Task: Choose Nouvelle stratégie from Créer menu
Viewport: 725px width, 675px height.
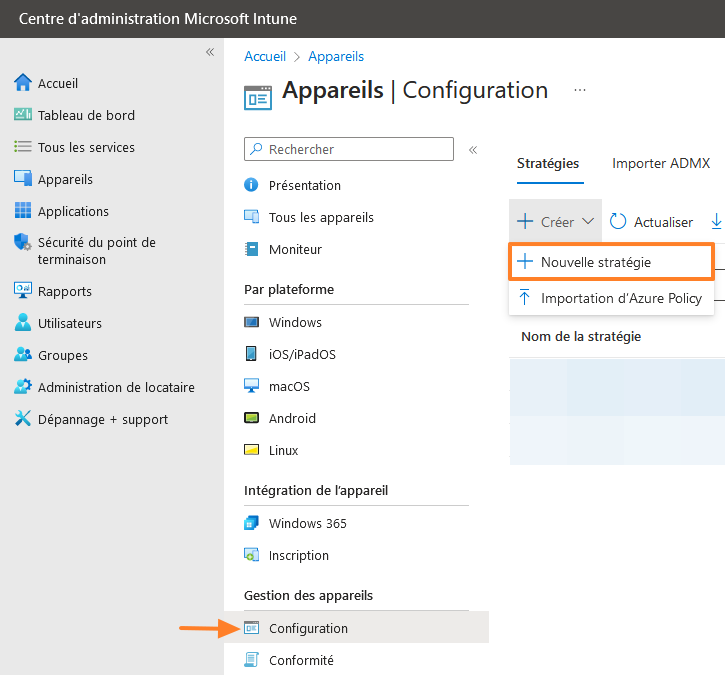Action: pyautogui.click(x=611, y=262)
